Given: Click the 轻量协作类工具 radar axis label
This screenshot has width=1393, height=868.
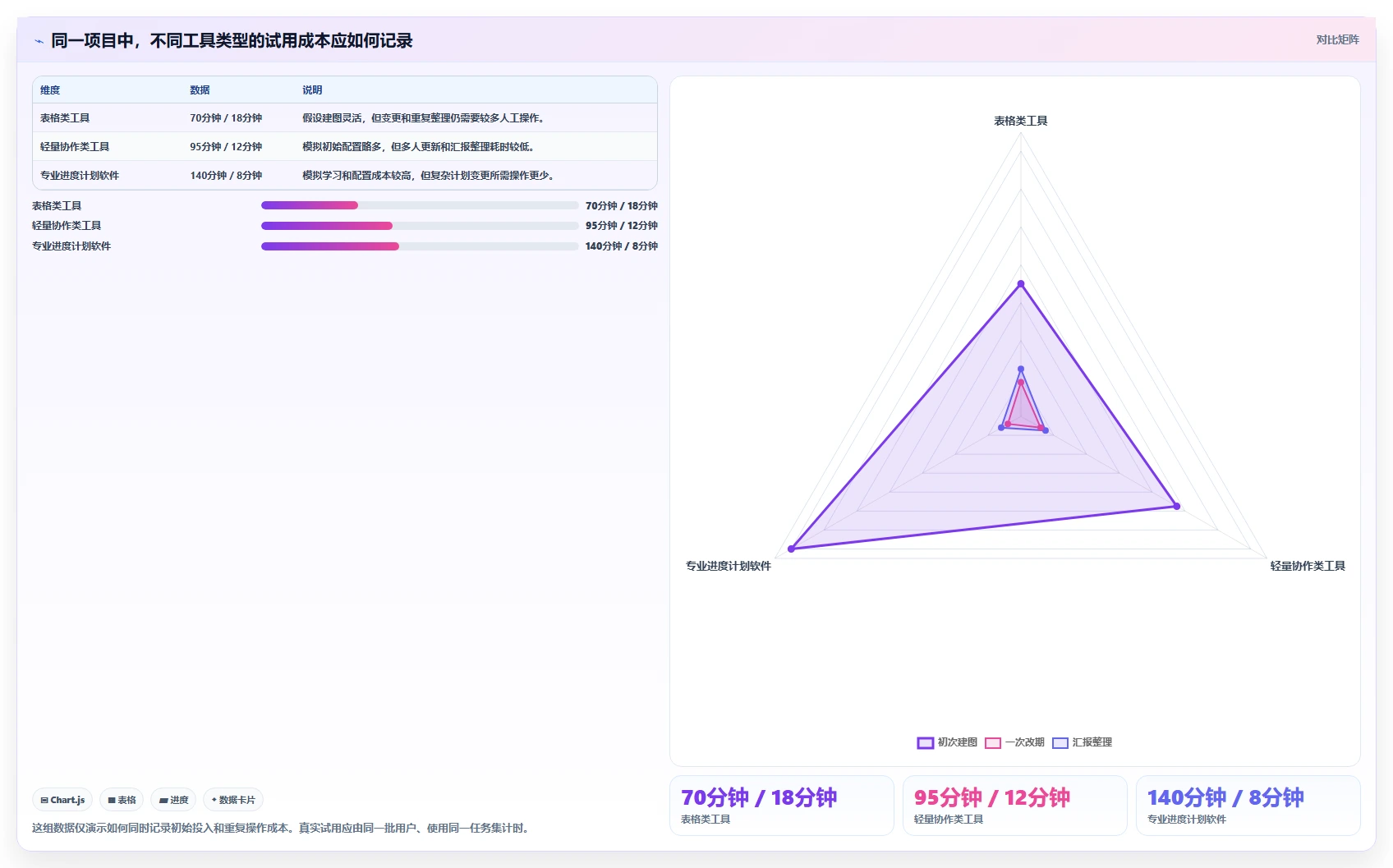Looking at the screenshot, I should pyautogui.click(x=1308, y=566).
